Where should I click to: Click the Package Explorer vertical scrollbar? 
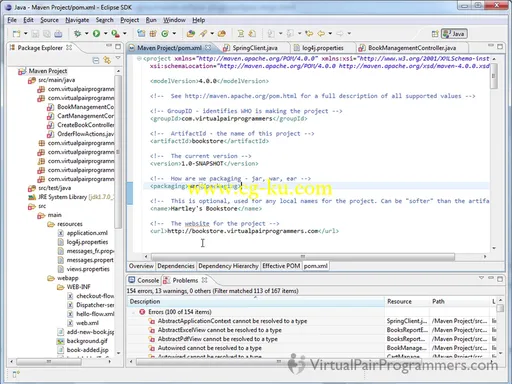(118, 152)
